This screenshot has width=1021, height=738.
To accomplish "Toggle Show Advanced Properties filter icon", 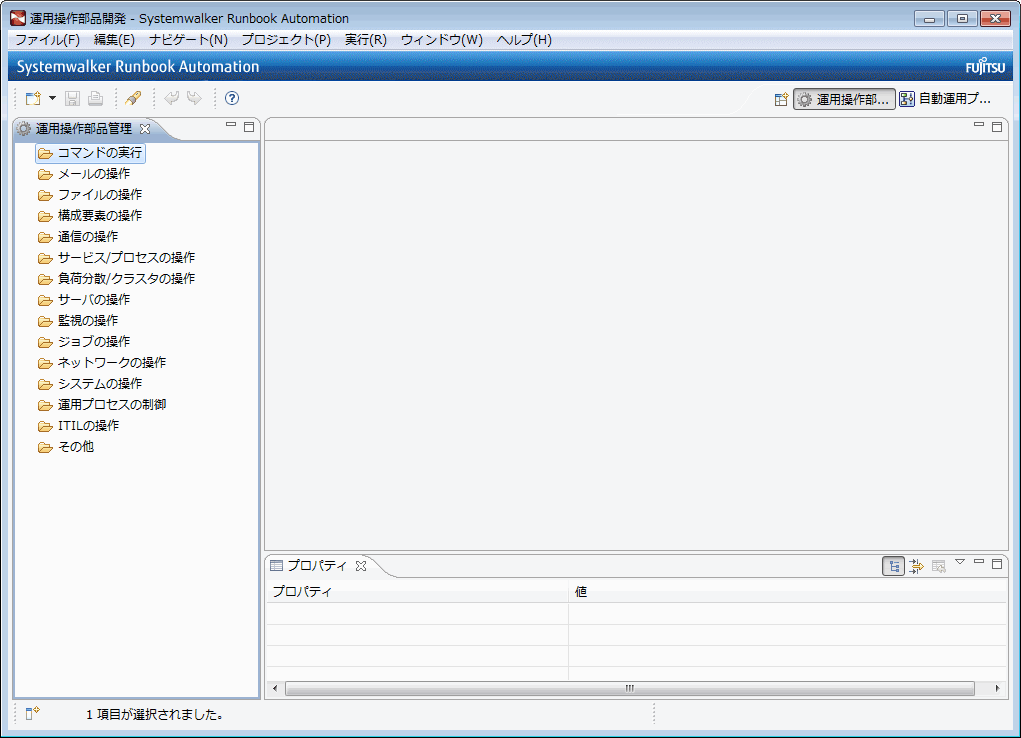I will pos(916,567).
